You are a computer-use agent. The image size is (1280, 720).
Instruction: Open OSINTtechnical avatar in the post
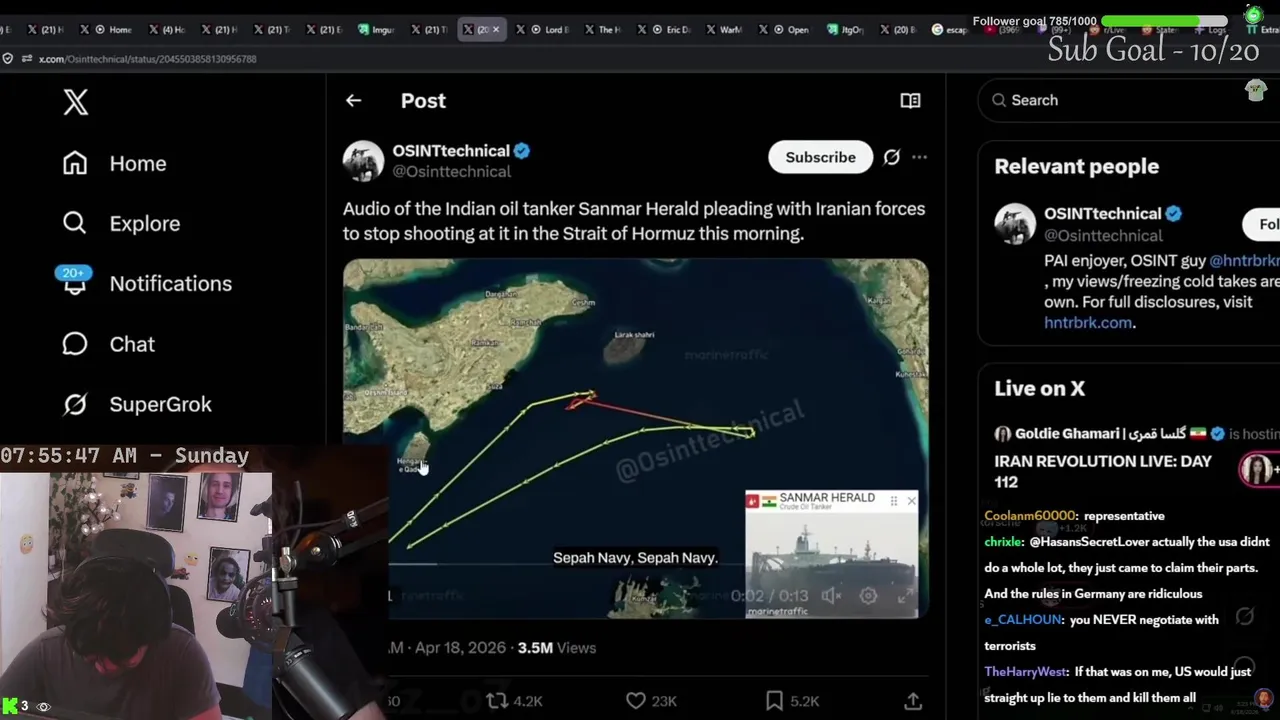pyautogui.click(x=363, y=161)
